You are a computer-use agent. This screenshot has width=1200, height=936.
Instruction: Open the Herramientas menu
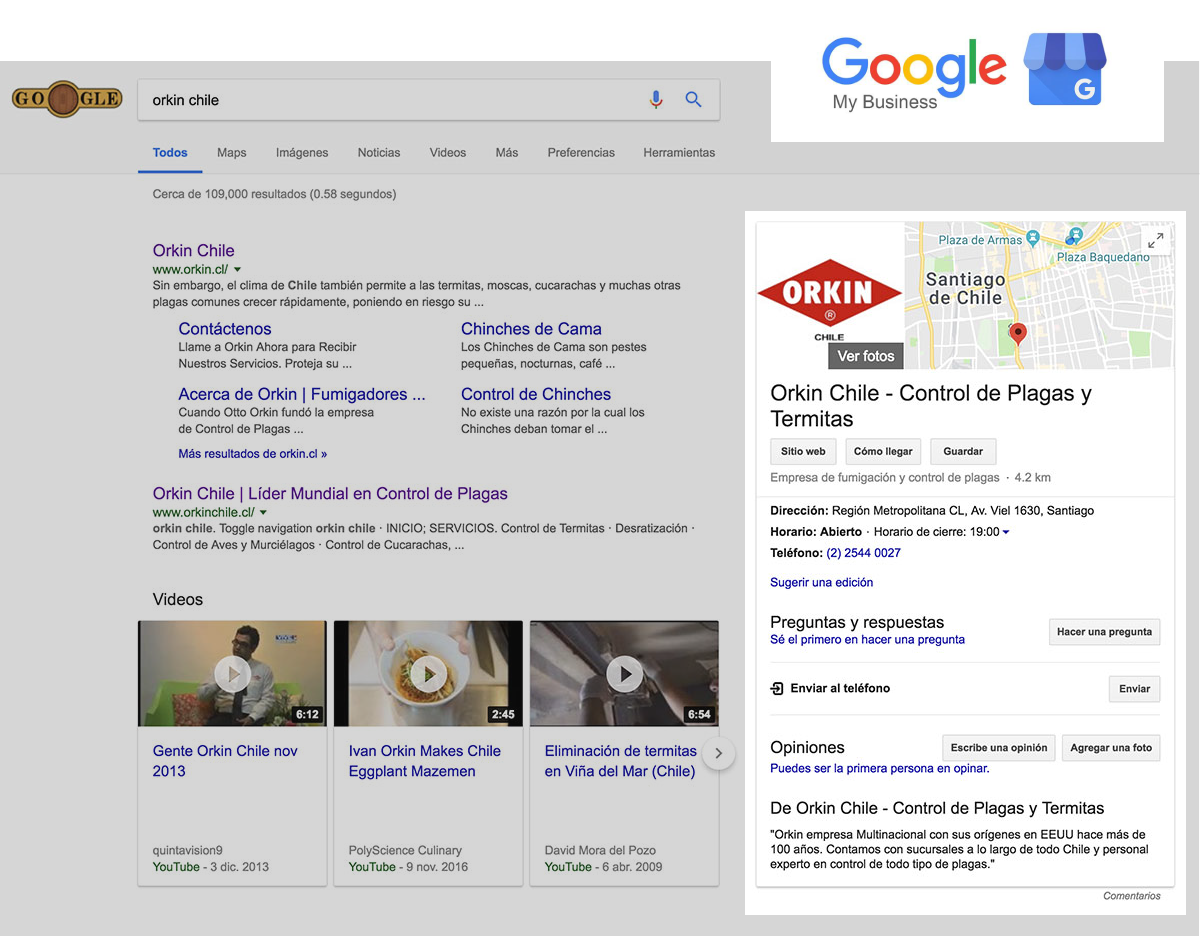point(679,153)
